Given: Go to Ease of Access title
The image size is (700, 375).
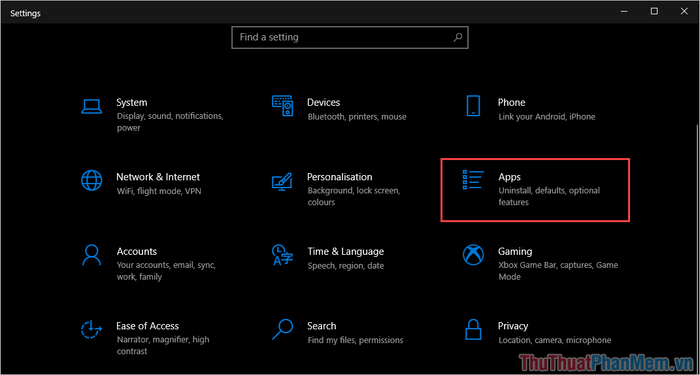Looking at the screenshot, I should pyautogui.click(x=147, y=326).
